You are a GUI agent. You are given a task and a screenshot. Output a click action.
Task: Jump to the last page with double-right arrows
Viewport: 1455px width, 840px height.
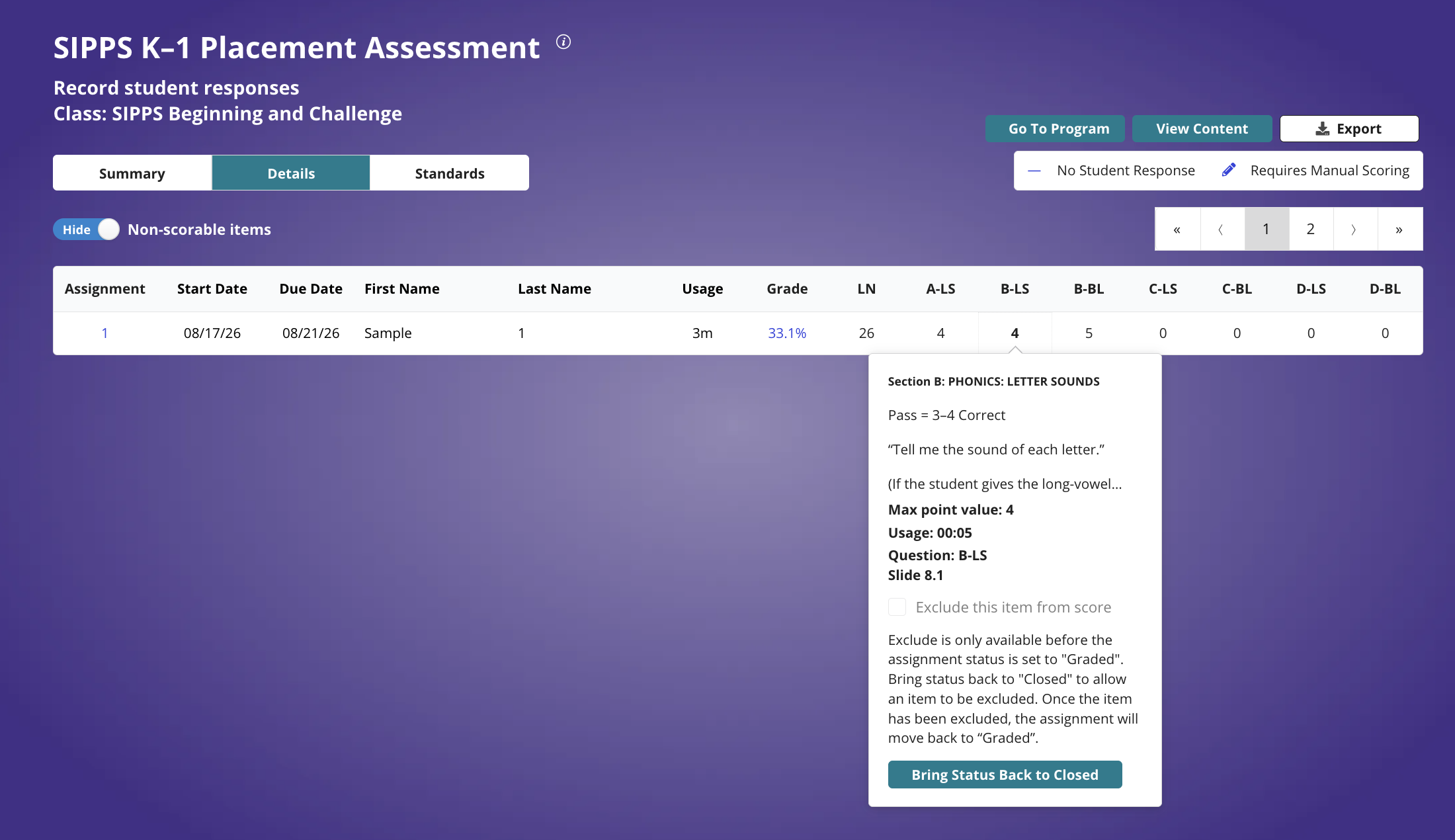(x=1399, y=229)
